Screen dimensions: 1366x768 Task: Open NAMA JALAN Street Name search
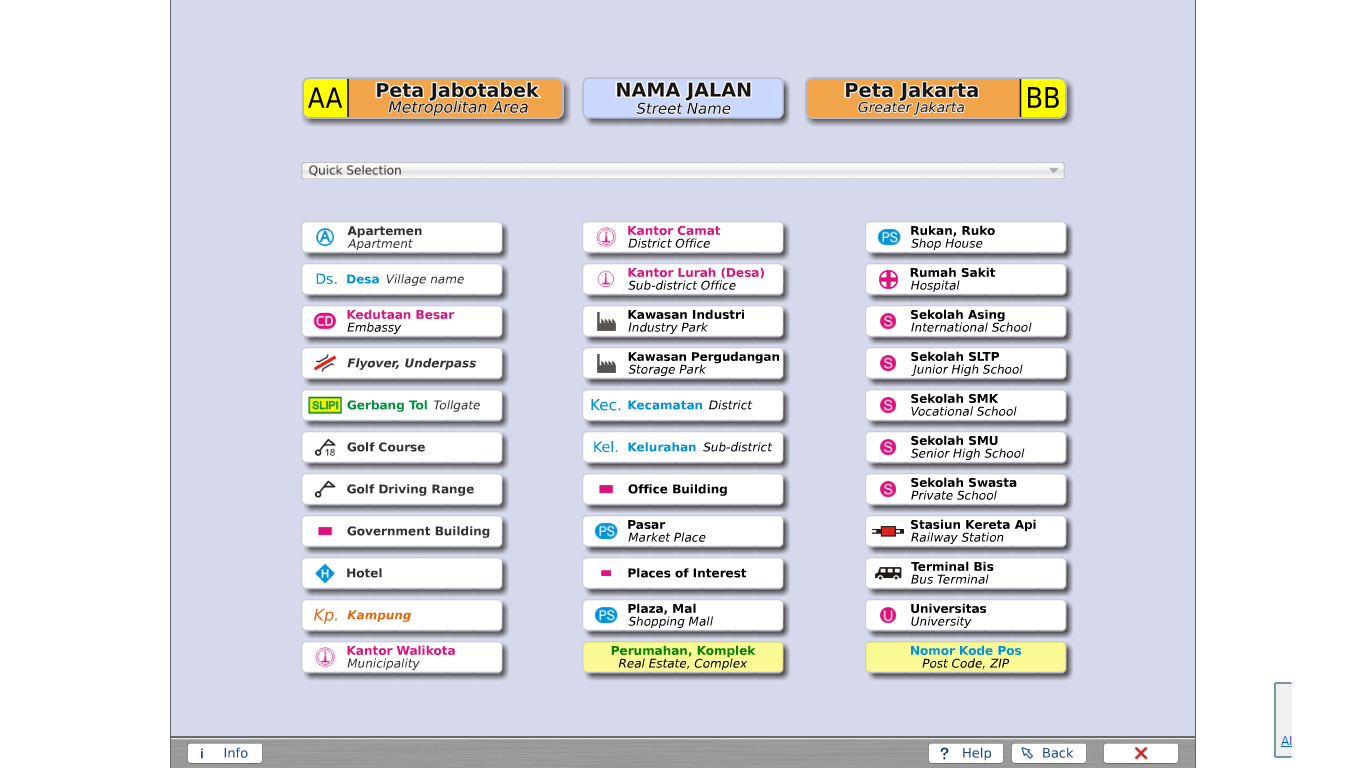click(x=683, y=99)
